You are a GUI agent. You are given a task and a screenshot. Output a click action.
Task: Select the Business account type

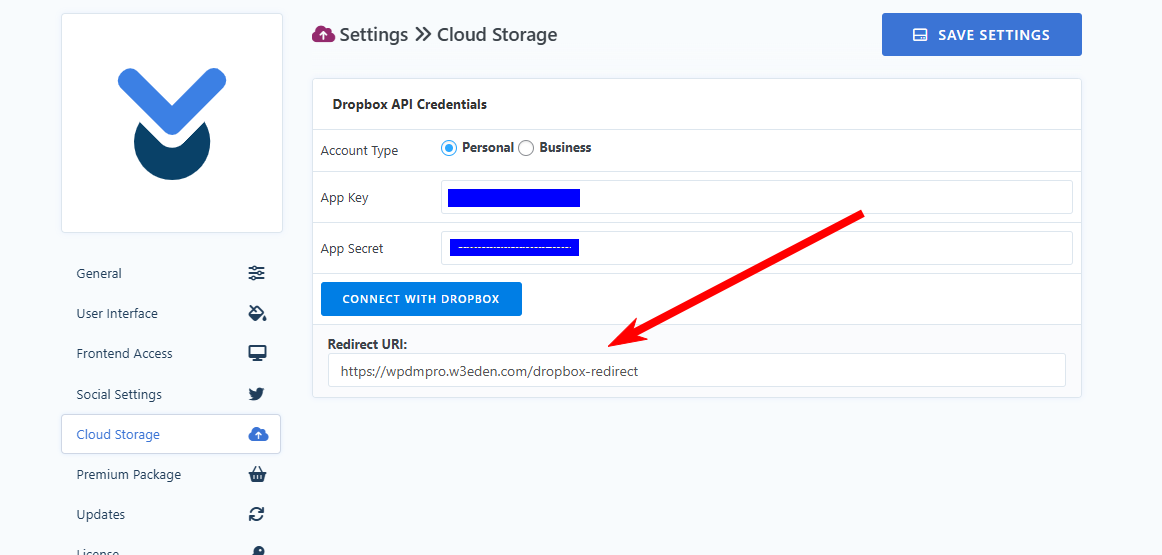[x=525, y=148]
